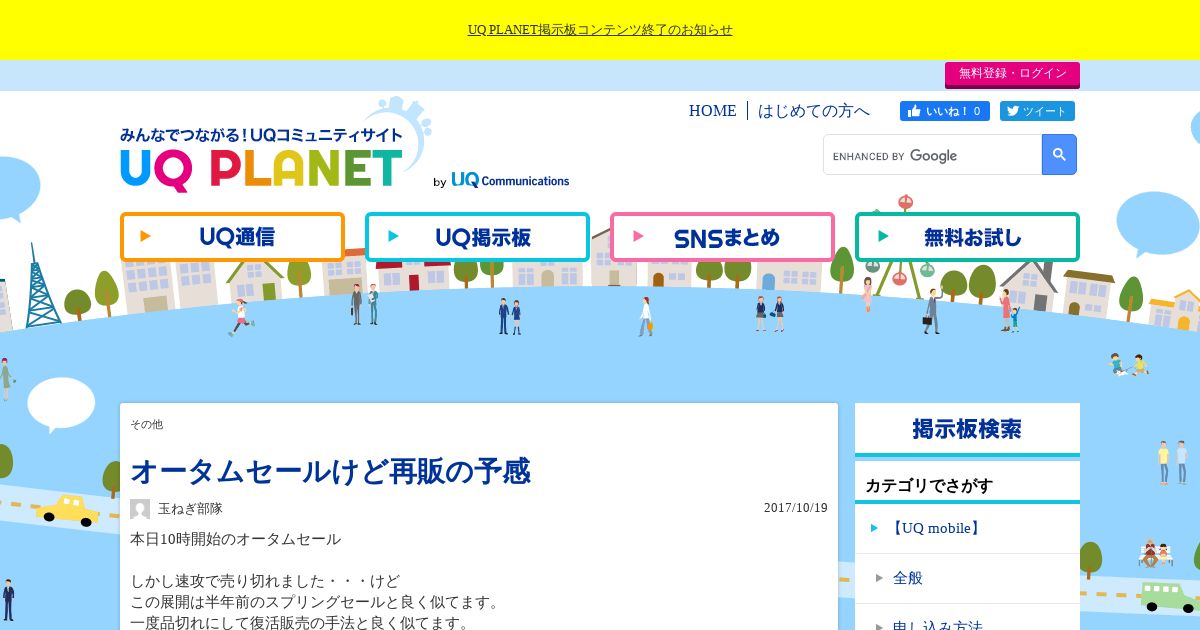Open the 無料お試し menu tab

click(x=967, y=237)
